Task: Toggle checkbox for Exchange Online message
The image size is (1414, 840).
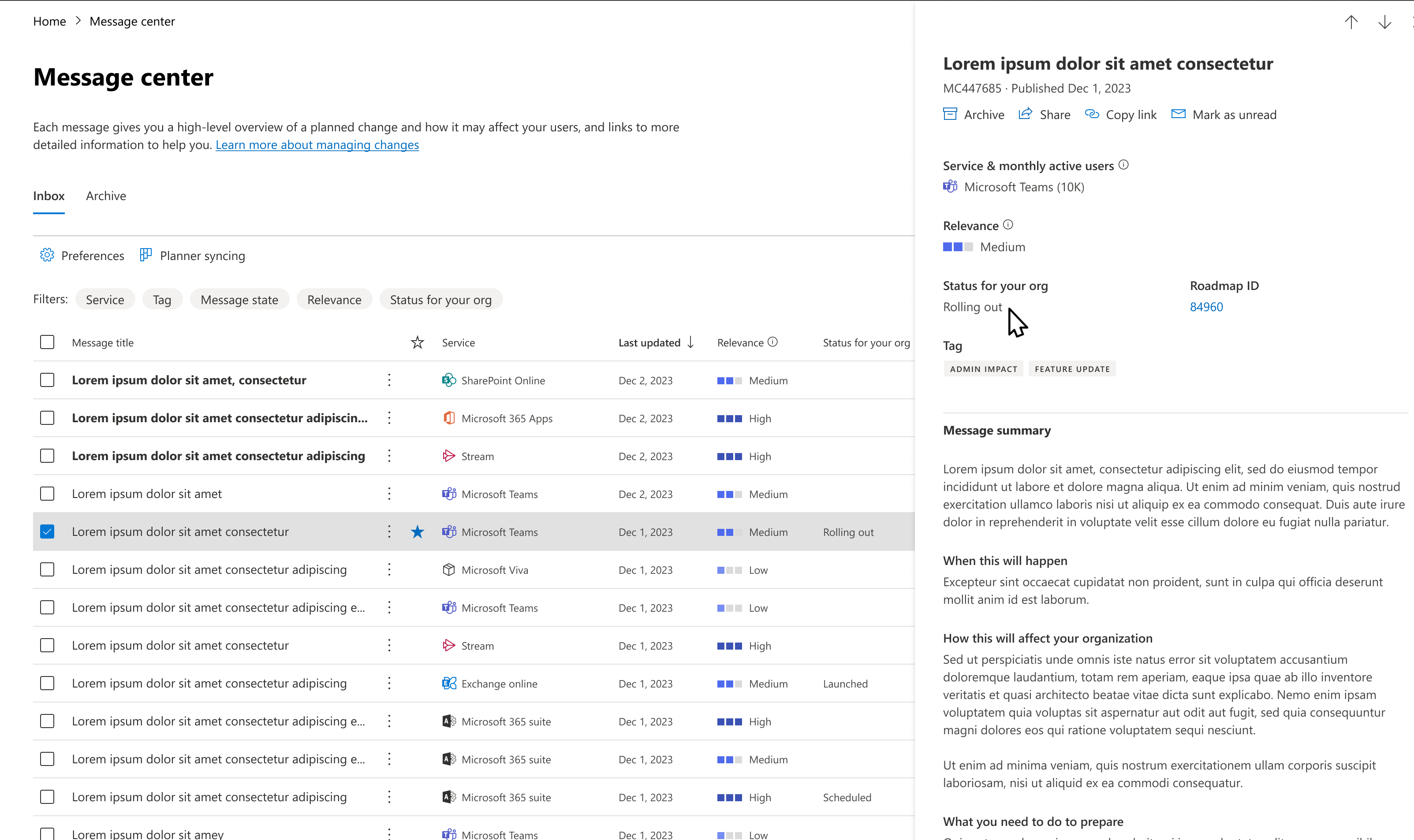Action: [47, 683]
